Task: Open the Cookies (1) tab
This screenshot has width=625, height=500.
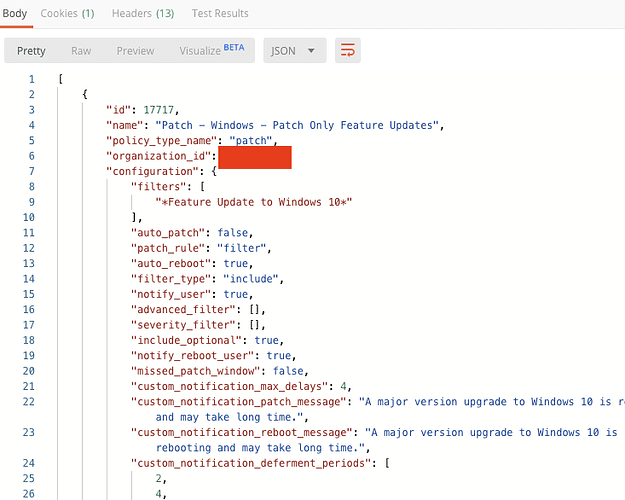Action: pyautogui.click(x=68, y=13)
